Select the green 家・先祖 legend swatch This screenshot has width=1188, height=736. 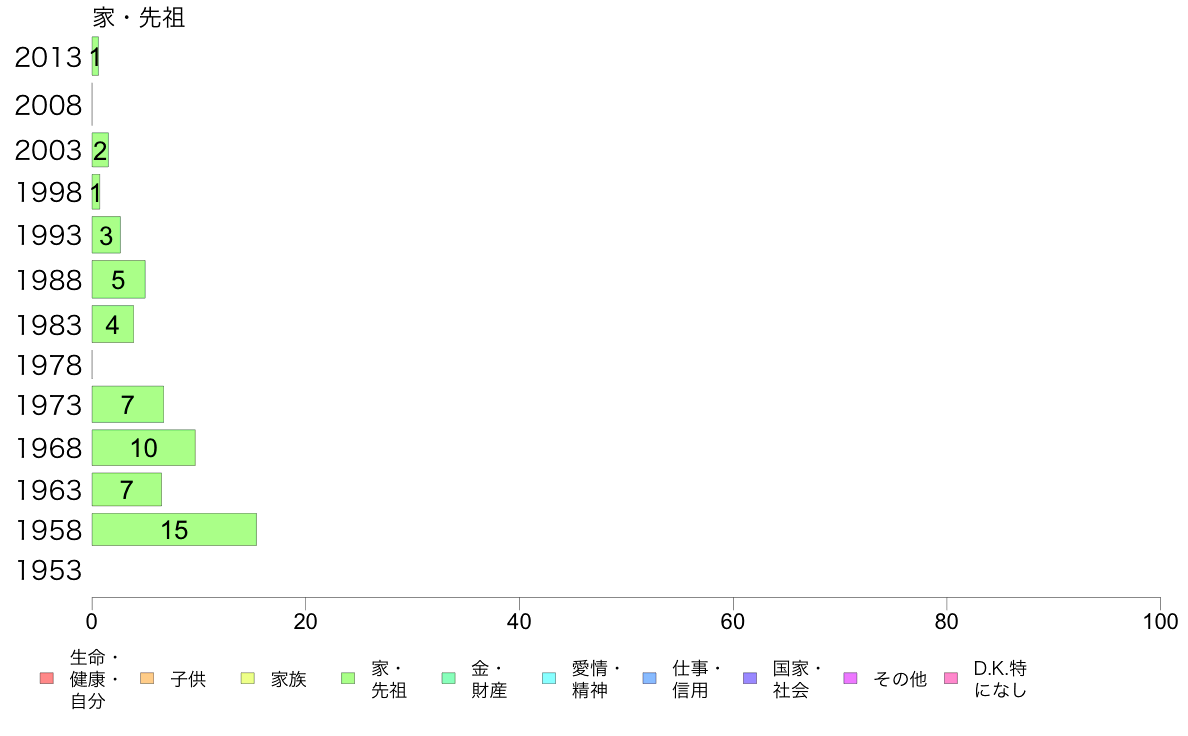pos(348,678)
